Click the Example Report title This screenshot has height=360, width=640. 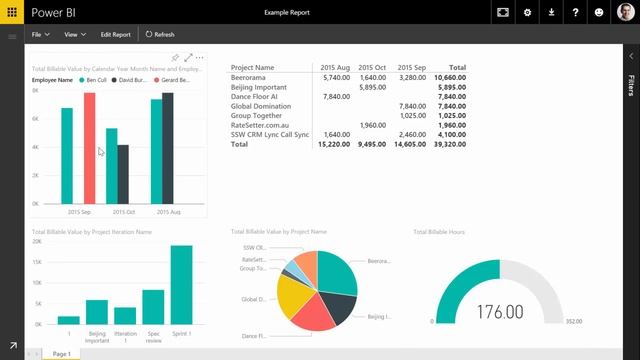pyautogui.click(x=287, y=13)
